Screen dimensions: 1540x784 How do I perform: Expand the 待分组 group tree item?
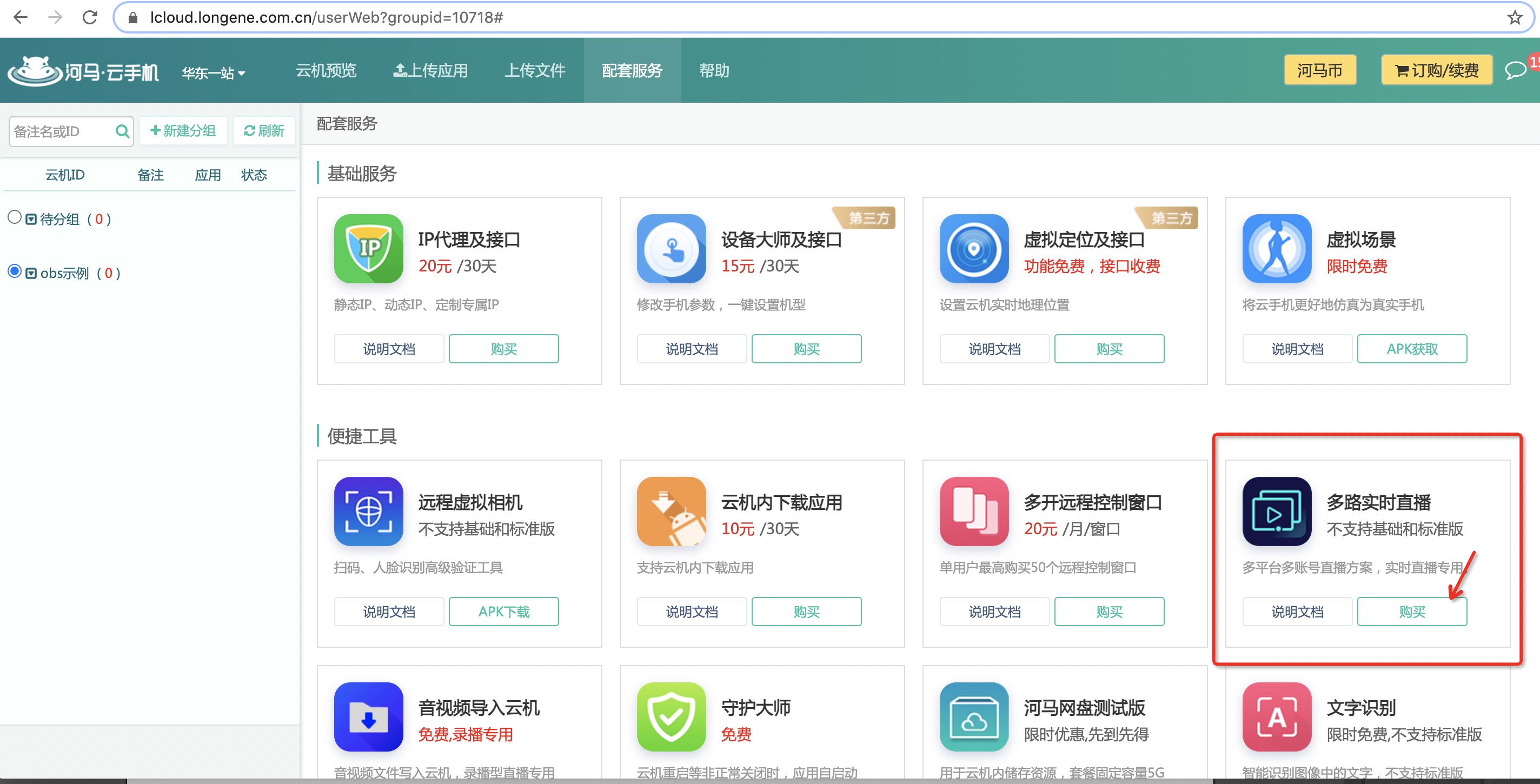click(32, 217)
